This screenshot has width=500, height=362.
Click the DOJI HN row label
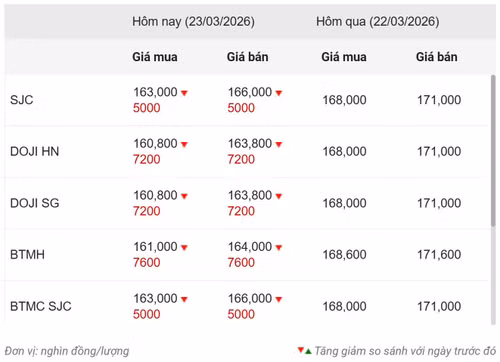pyautogui.click(x=35, y=151)
